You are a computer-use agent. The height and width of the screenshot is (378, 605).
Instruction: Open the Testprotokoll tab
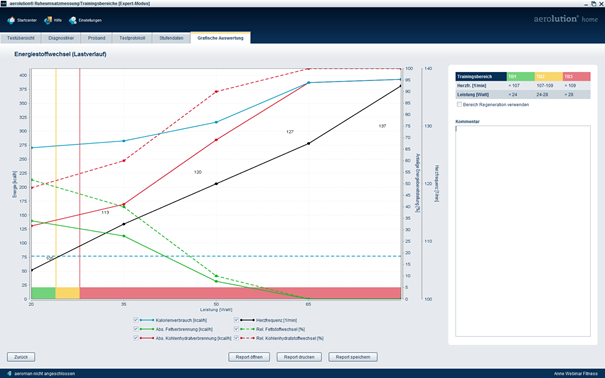coord(132,38)
